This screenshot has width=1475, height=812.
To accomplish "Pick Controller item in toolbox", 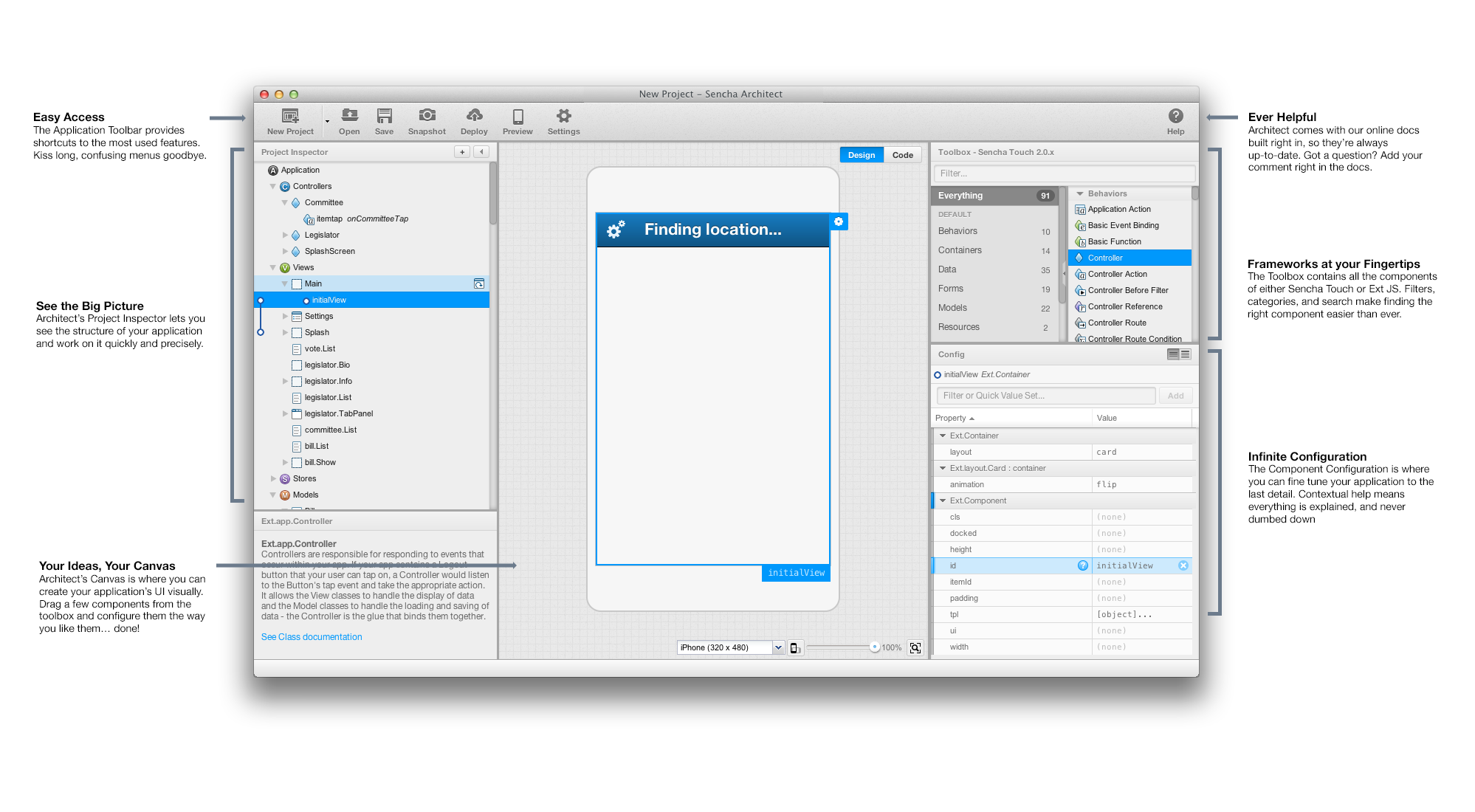I will pyautogui.click(x=1130, y=258).
